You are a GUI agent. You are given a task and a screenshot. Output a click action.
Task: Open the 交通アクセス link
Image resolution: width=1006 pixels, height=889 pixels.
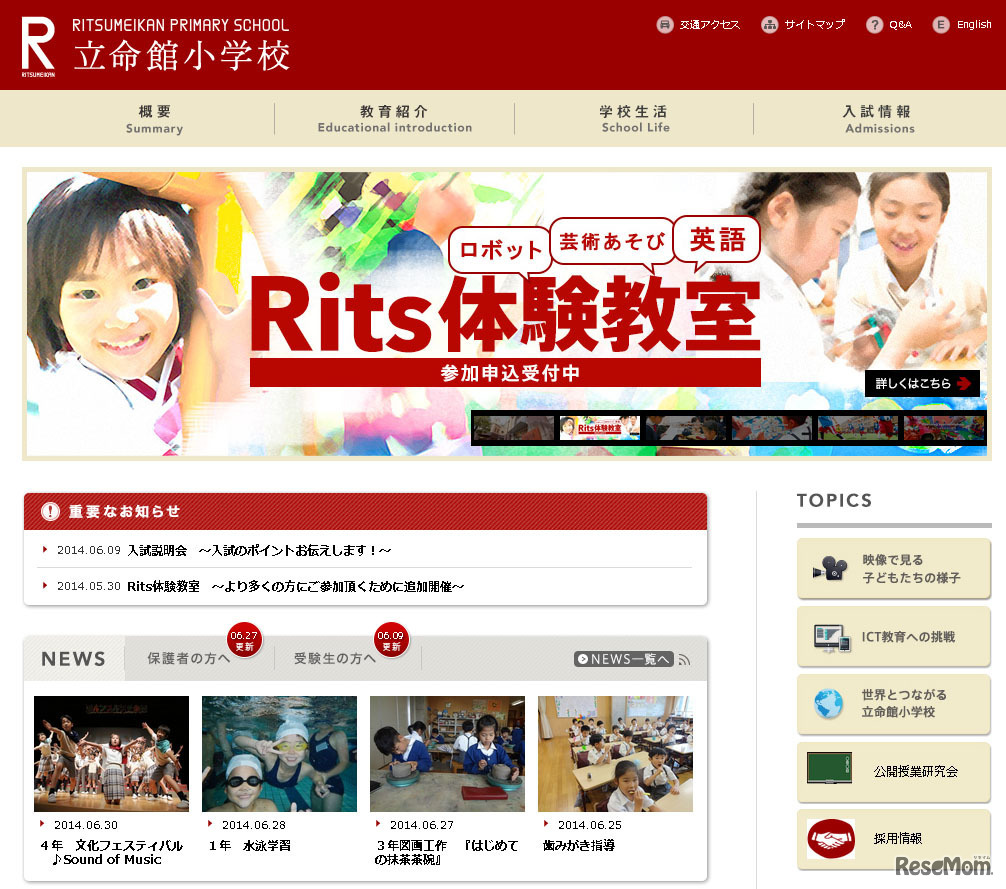pos(710,25)
